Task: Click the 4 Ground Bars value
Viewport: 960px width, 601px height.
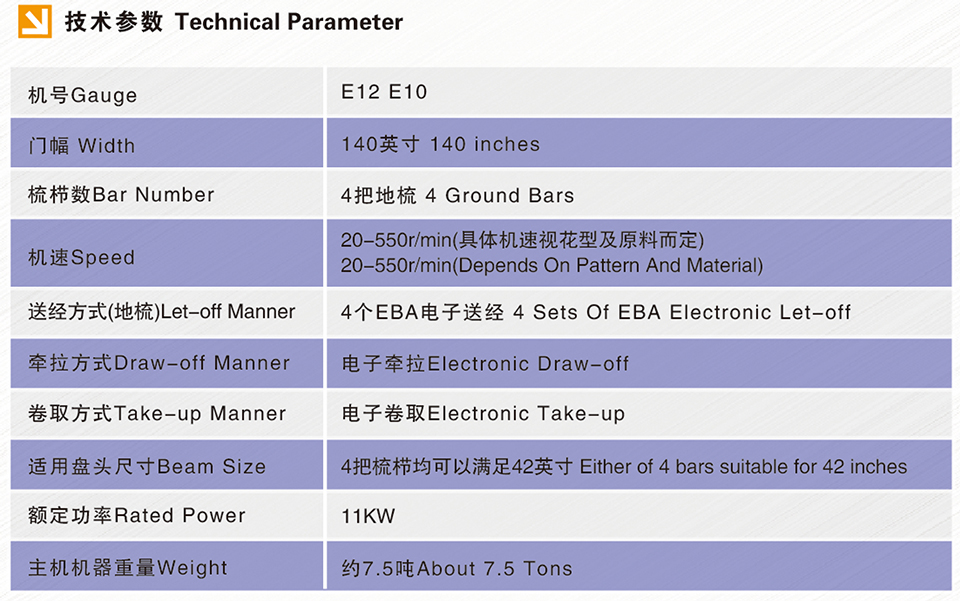Action: coord(457,195)
